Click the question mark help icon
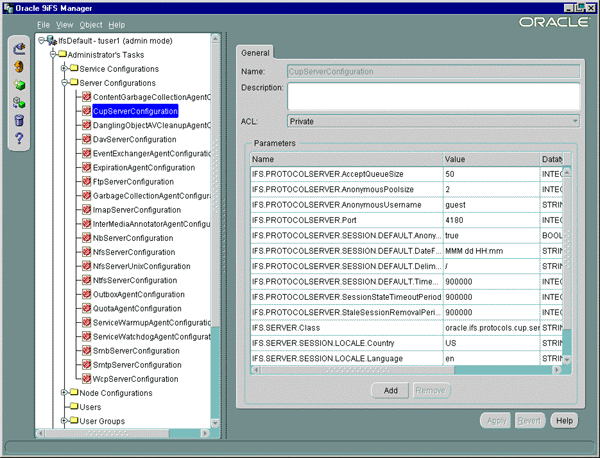 coord(19,138)
